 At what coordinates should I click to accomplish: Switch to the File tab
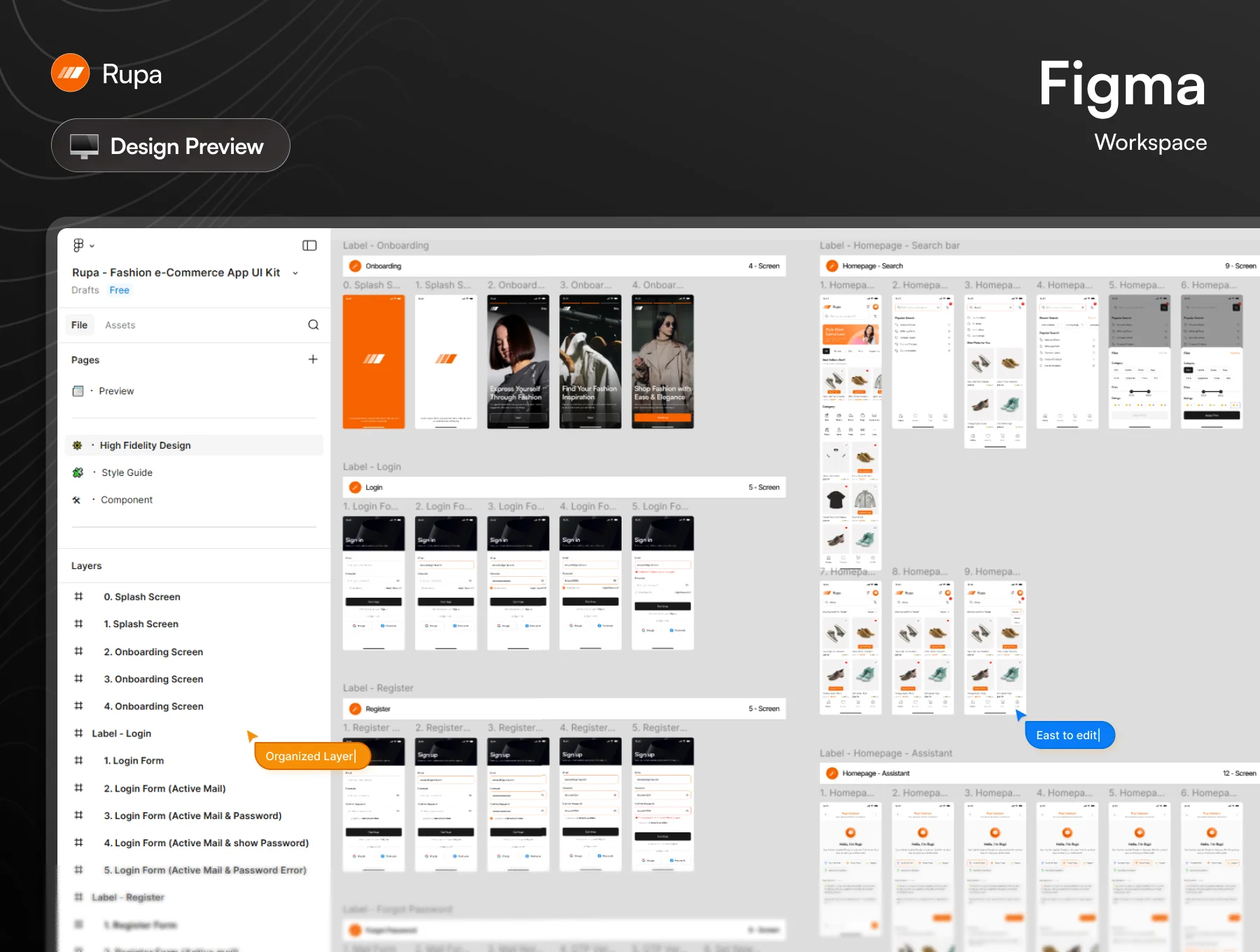pyautogui.click(x=79, y=325)
